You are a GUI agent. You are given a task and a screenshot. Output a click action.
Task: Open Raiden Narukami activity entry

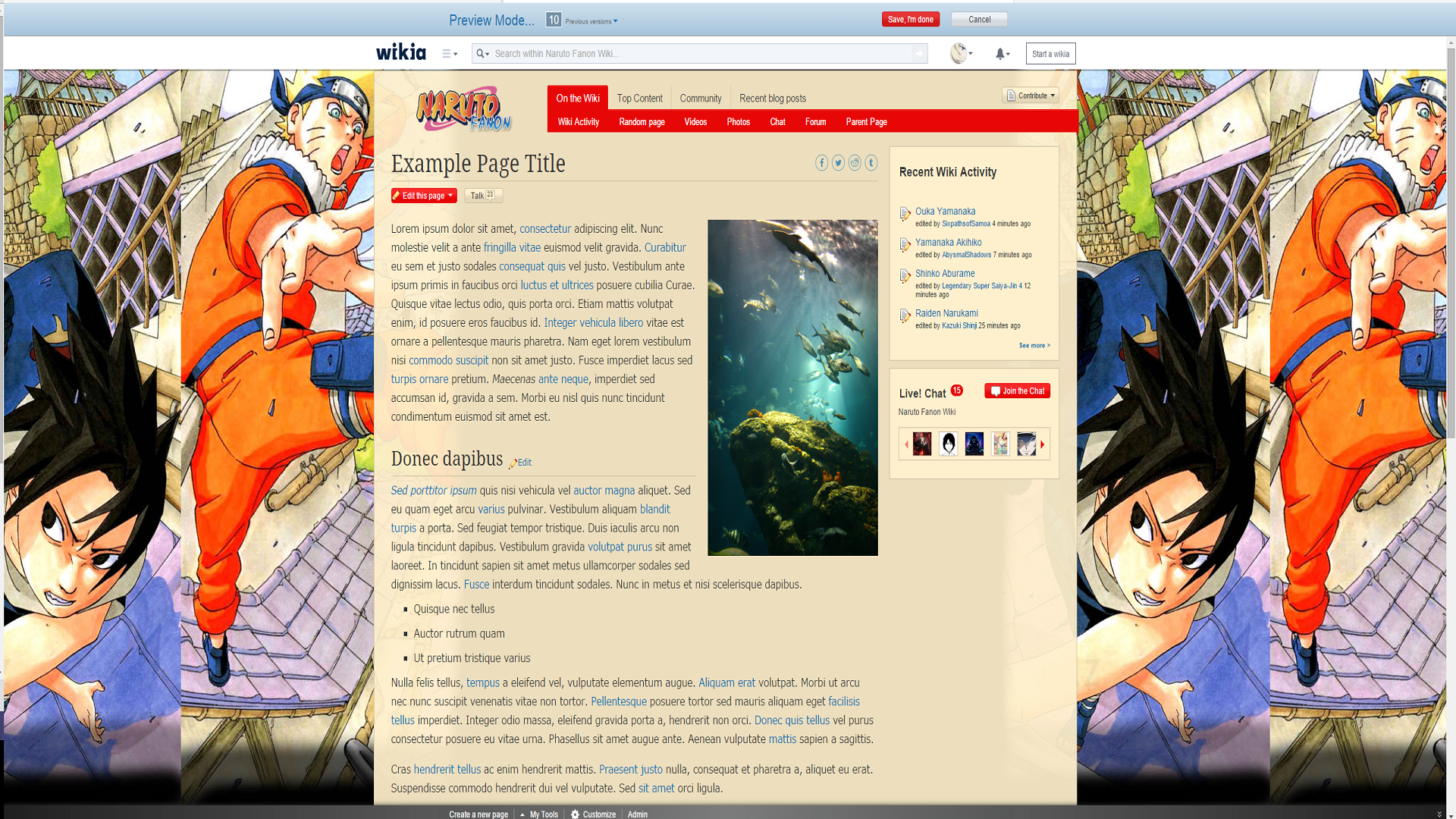click(946, 313)
